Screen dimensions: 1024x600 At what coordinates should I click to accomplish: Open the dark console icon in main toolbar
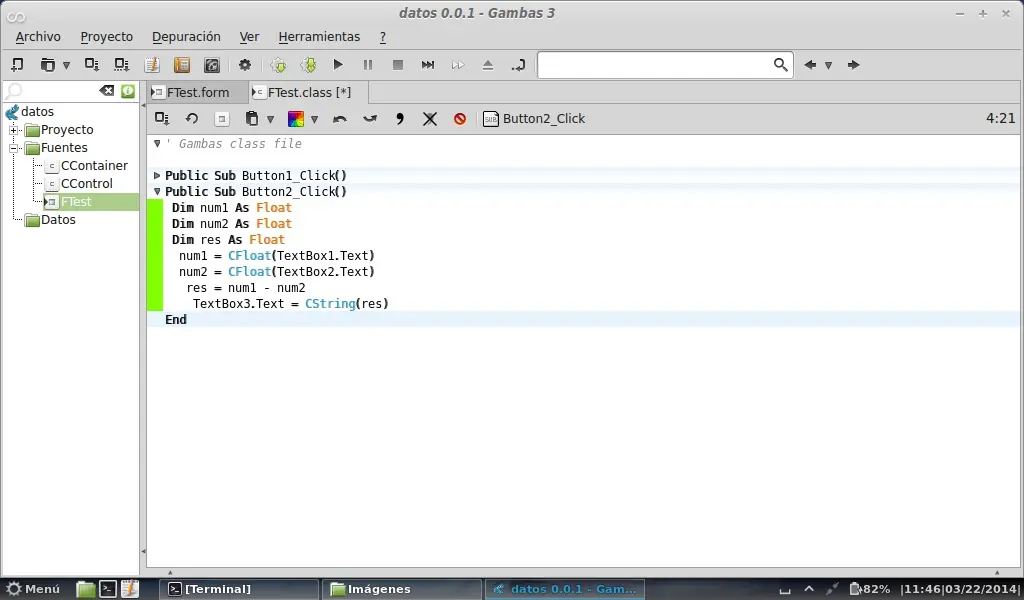tap(212, 65)
